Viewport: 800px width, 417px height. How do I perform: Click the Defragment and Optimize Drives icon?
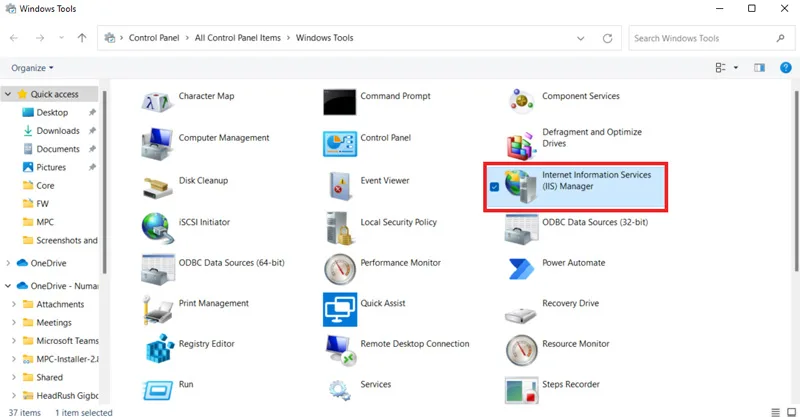tap(521, 145)
